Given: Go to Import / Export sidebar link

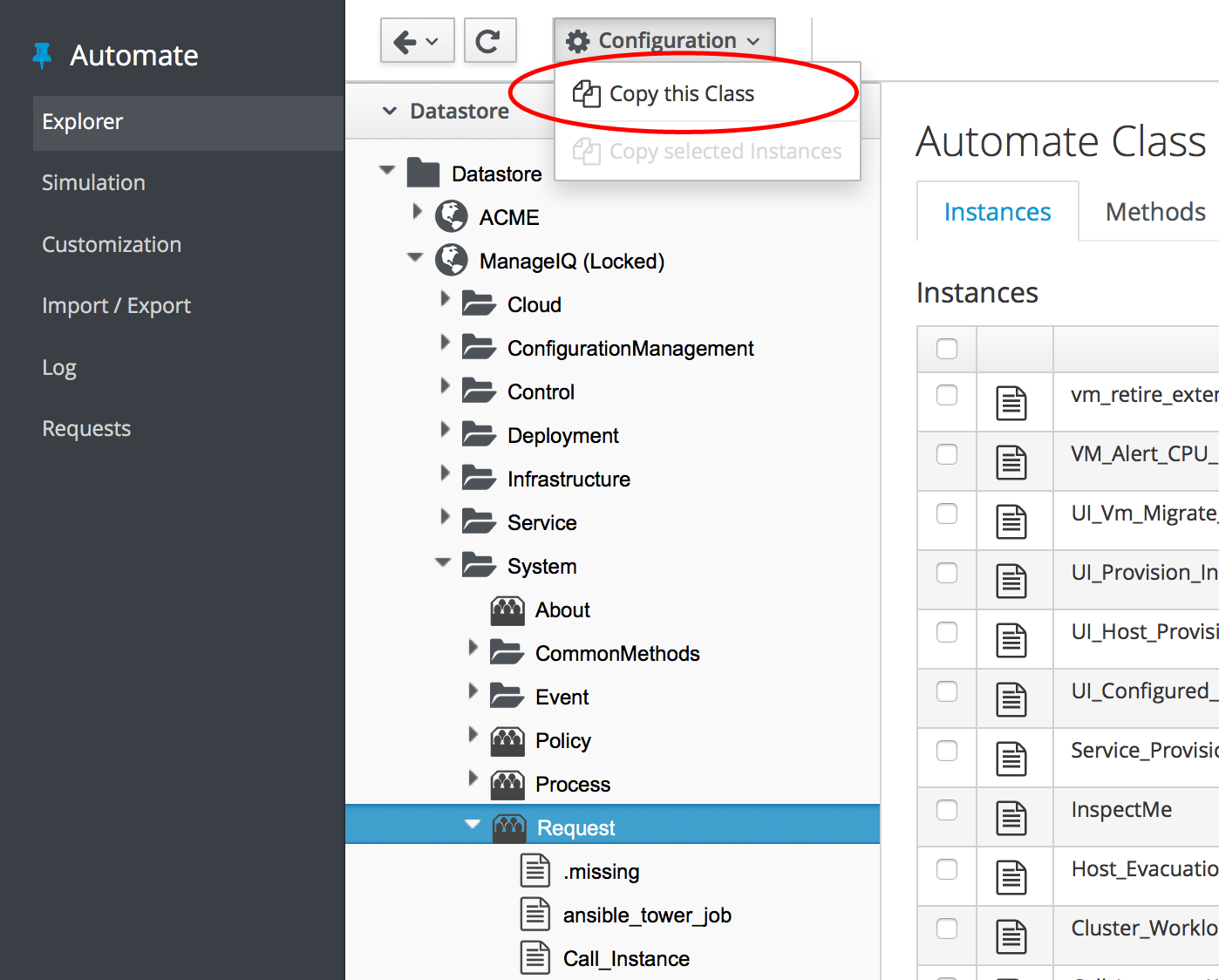Looking at the screenshot, I should [x=116, y=306].
